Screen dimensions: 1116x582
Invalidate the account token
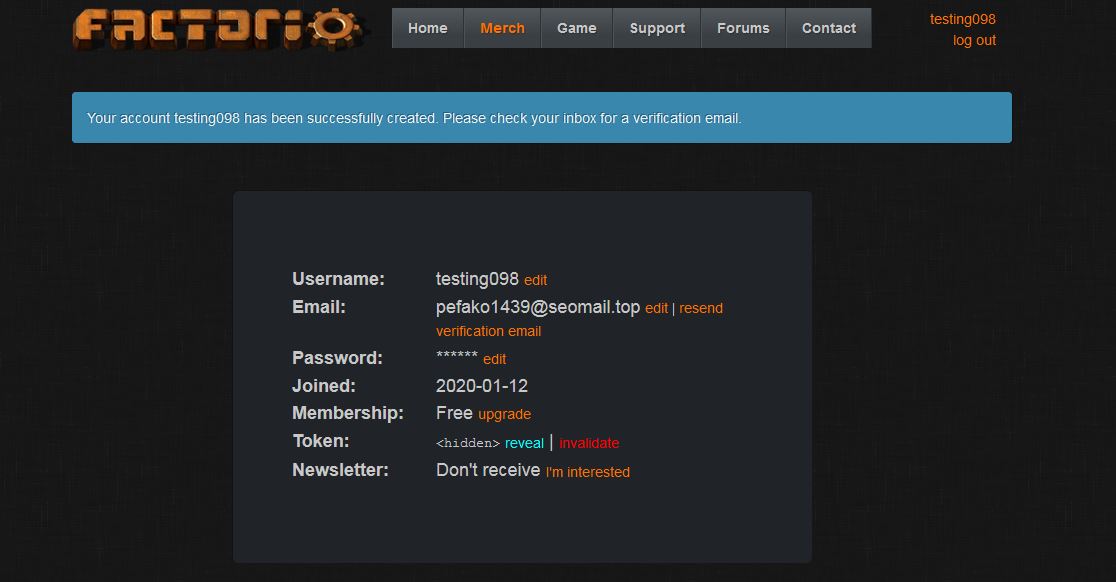(x=589, y=443)
